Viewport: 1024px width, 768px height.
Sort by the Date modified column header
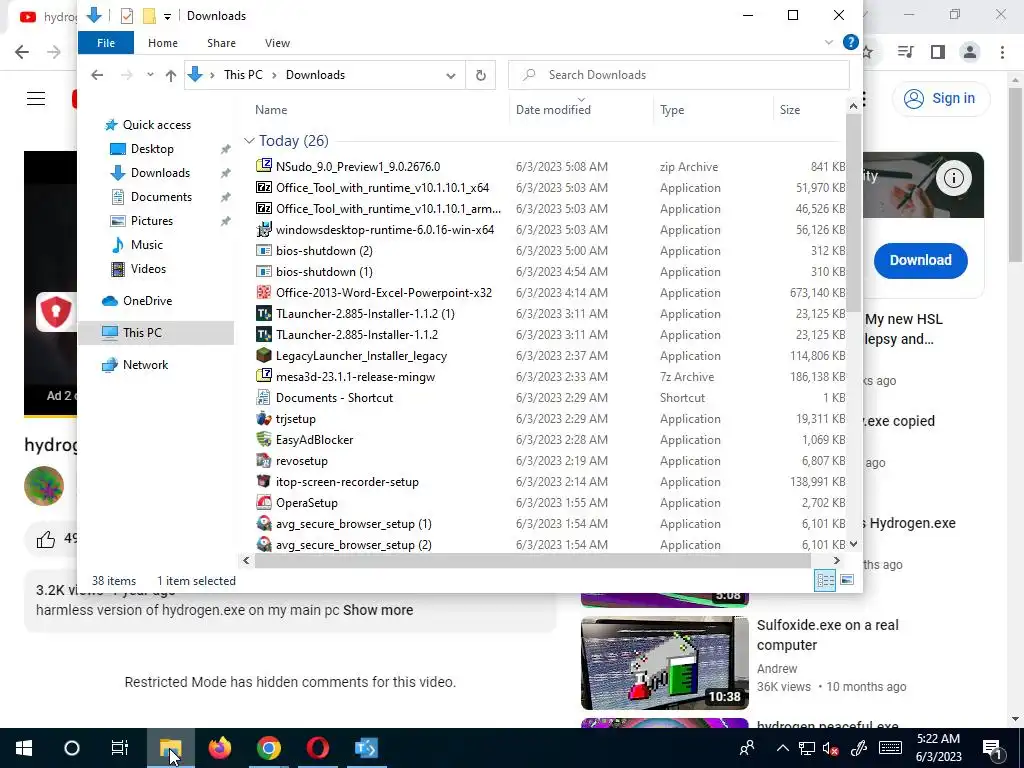coord(553,110)
